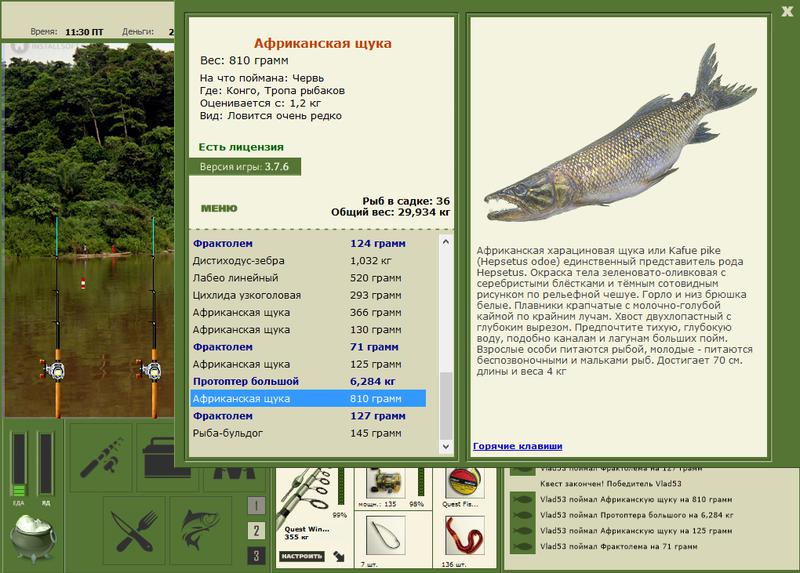Click the red float on water
Image resolution: width=800 pixels, height=573 pixels.
(83, 283)
